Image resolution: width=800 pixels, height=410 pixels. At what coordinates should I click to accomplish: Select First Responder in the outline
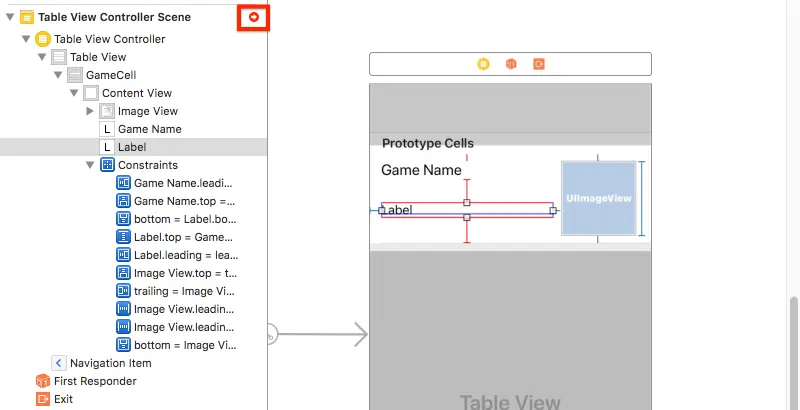tap(86, 381)
